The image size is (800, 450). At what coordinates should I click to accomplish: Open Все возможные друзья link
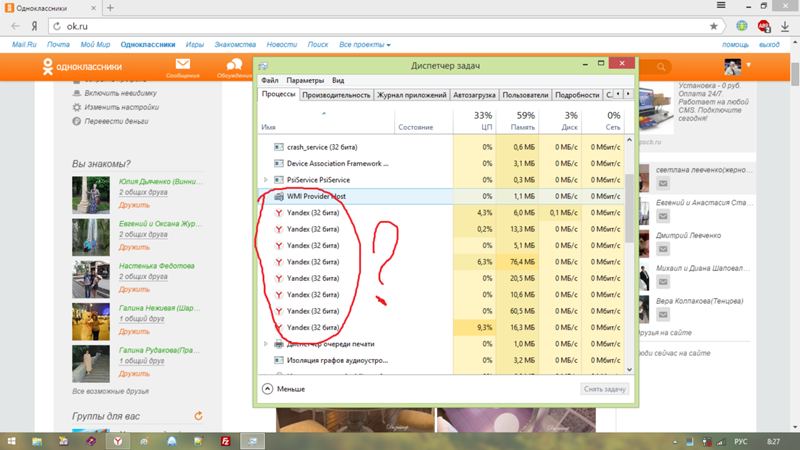pos(110,391)
